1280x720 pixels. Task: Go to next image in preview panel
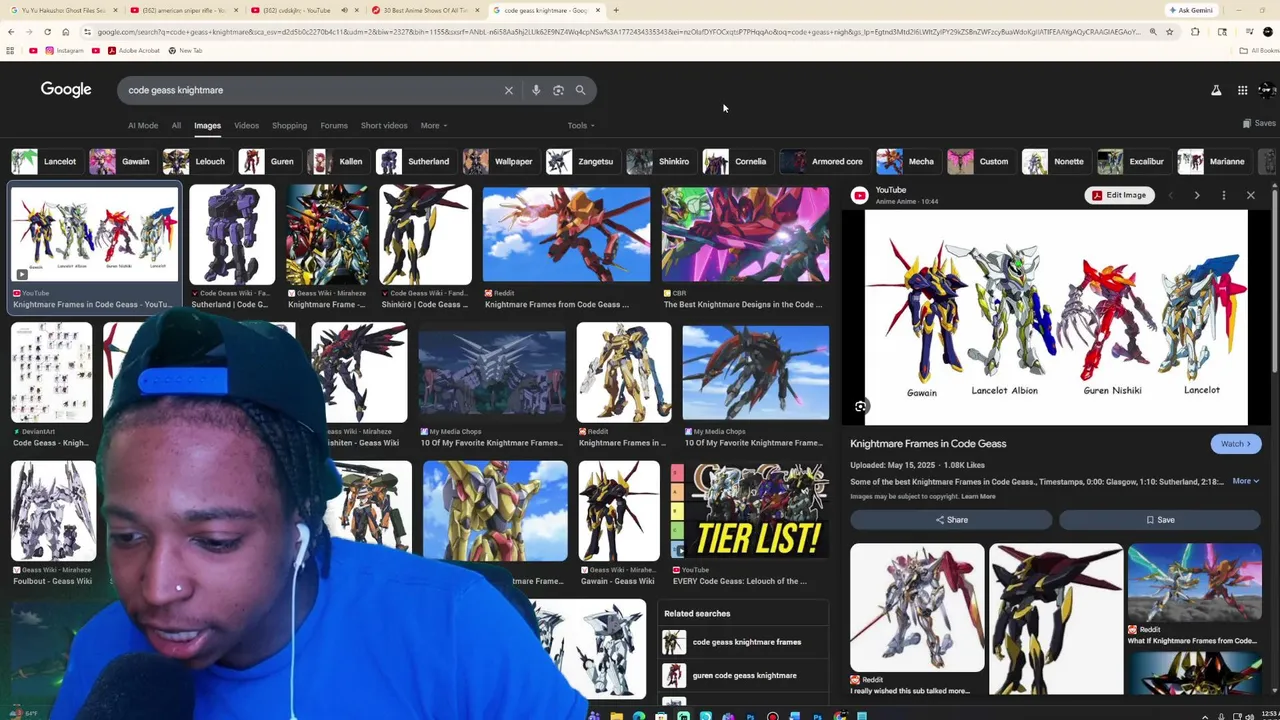click(x=1196, y=195)
